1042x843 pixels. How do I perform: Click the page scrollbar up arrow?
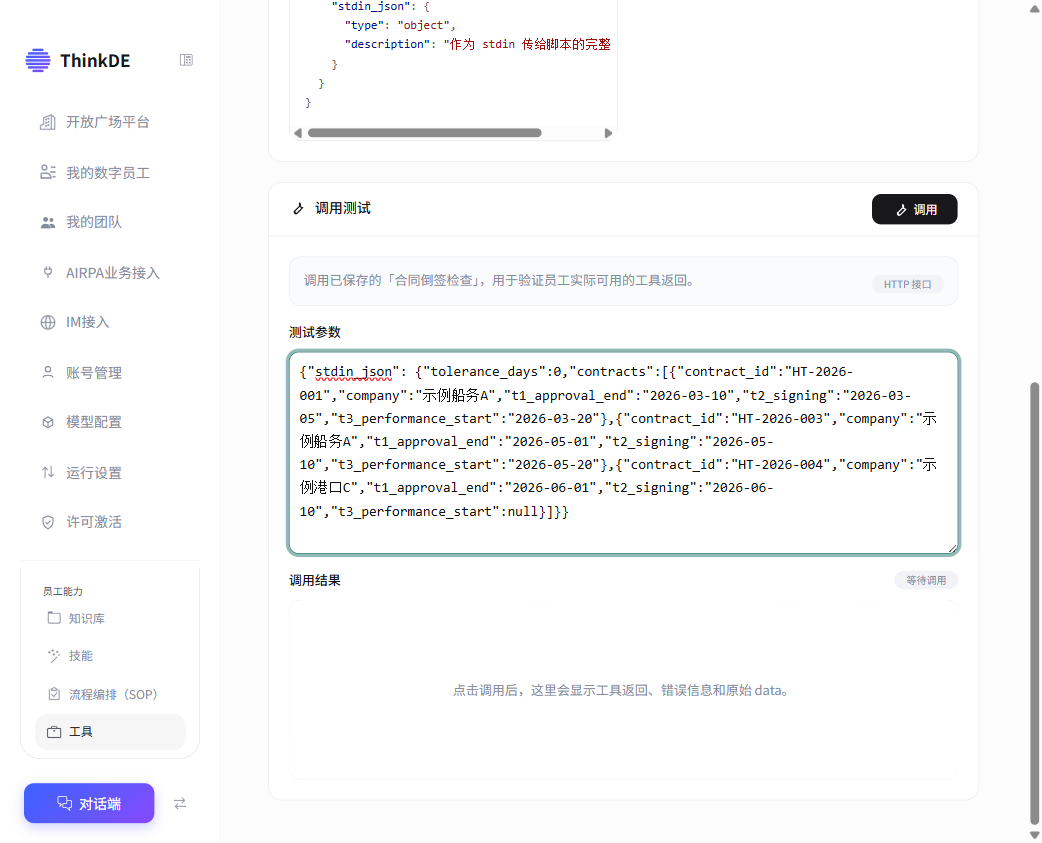coord(1035,8)
